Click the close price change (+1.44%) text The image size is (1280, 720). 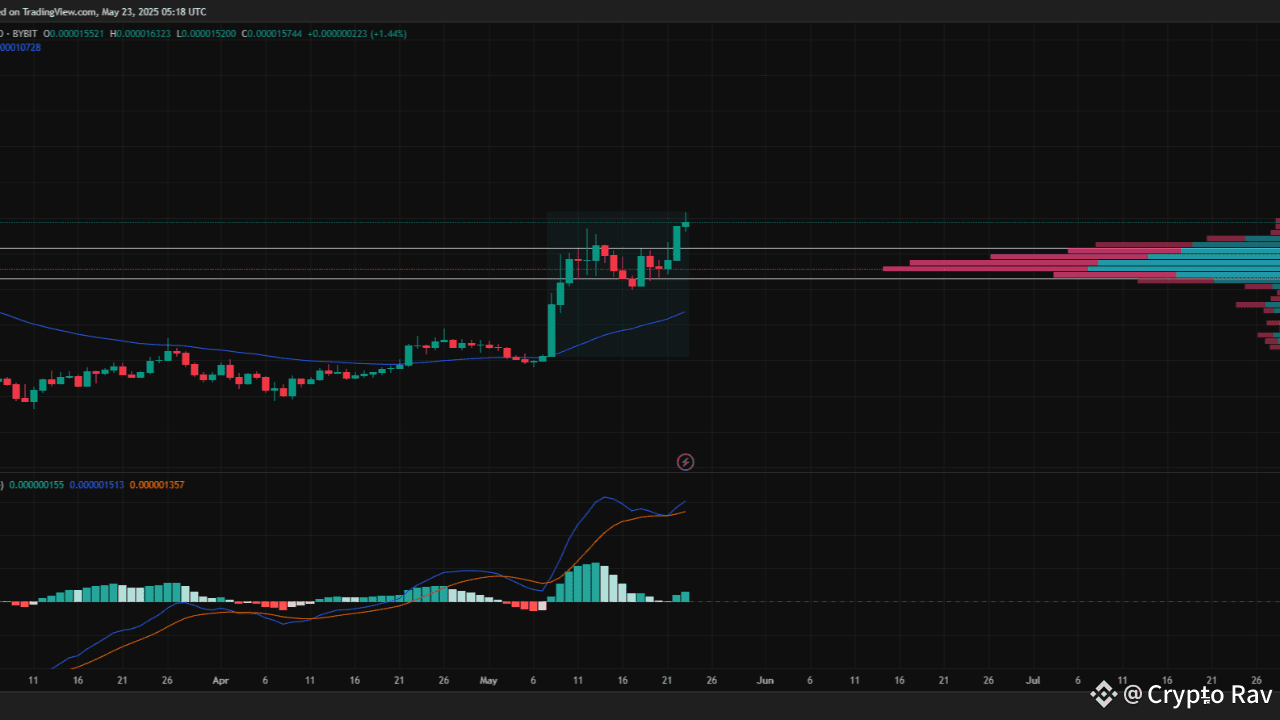[388, 33]
